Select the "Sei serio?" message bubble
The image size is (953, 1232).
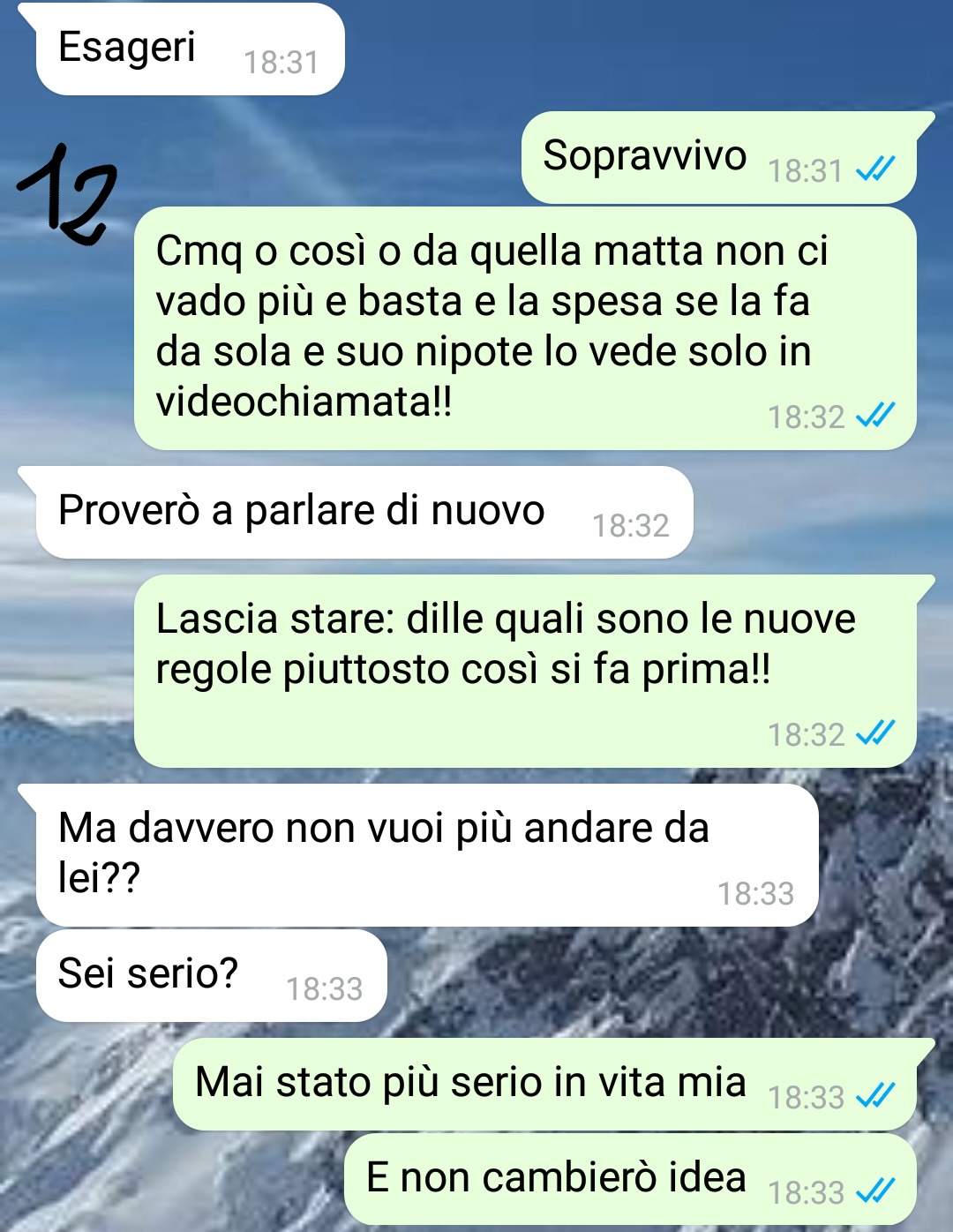[212, 975]
